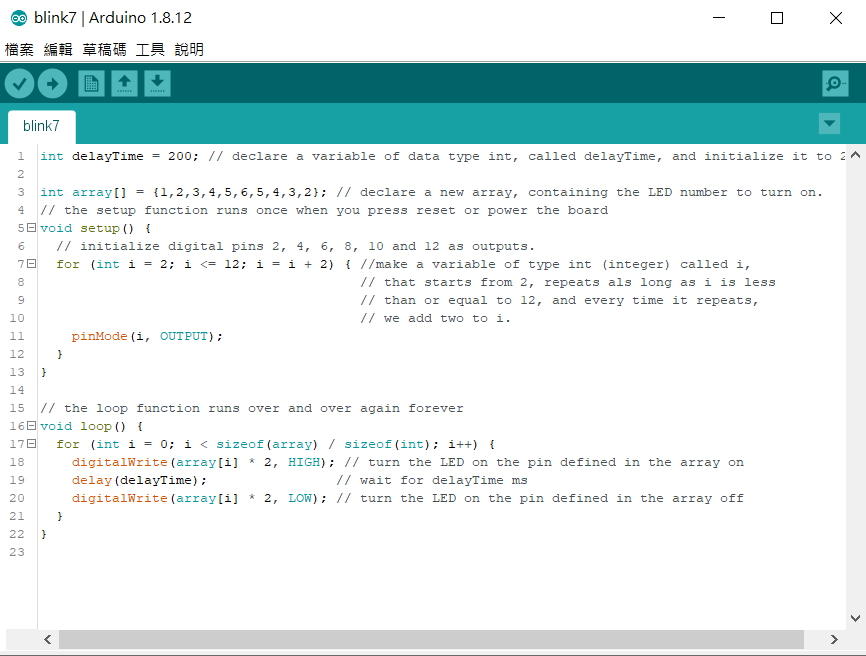
Task: Click the vertical scrollbar down arrow
Action: coord(855,618)
